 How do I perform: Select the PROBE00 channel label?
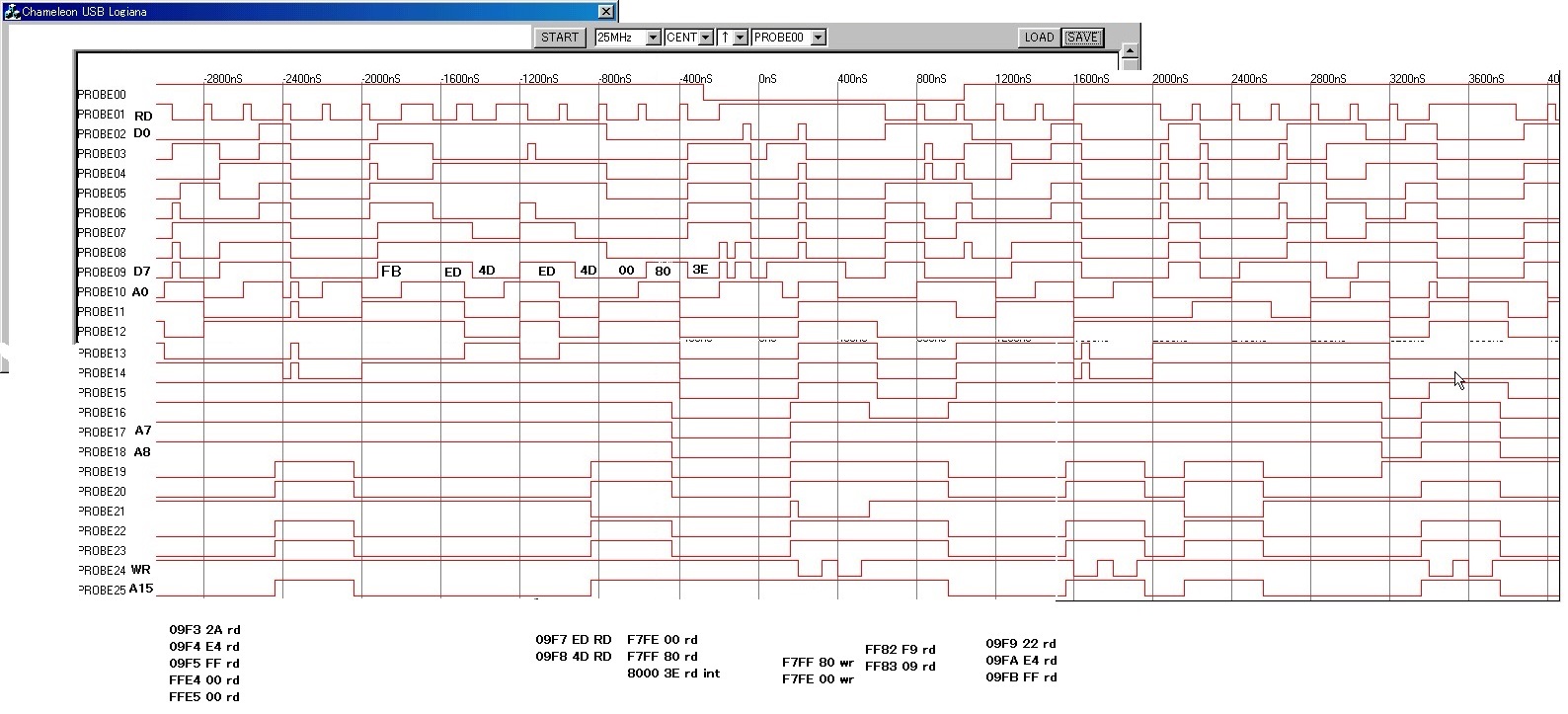click(102, 95)
